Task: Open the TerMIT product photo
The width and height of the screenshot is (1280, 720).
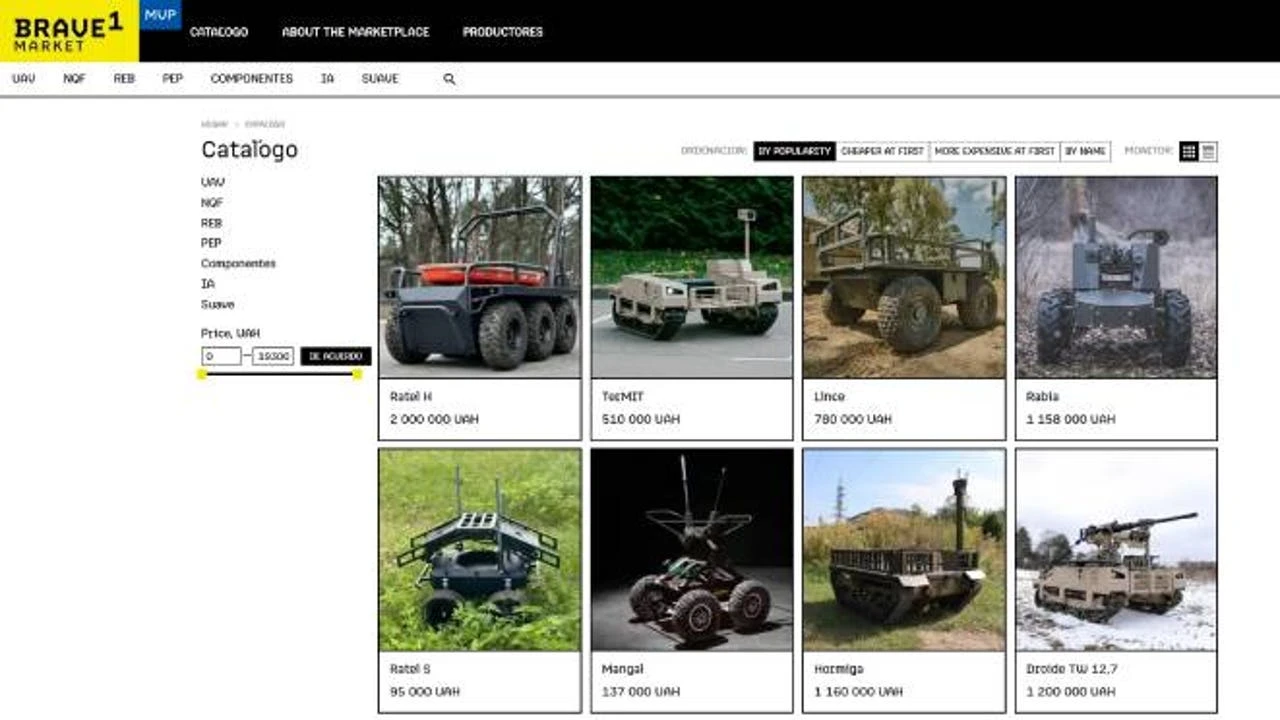Action: pos(692,277)
